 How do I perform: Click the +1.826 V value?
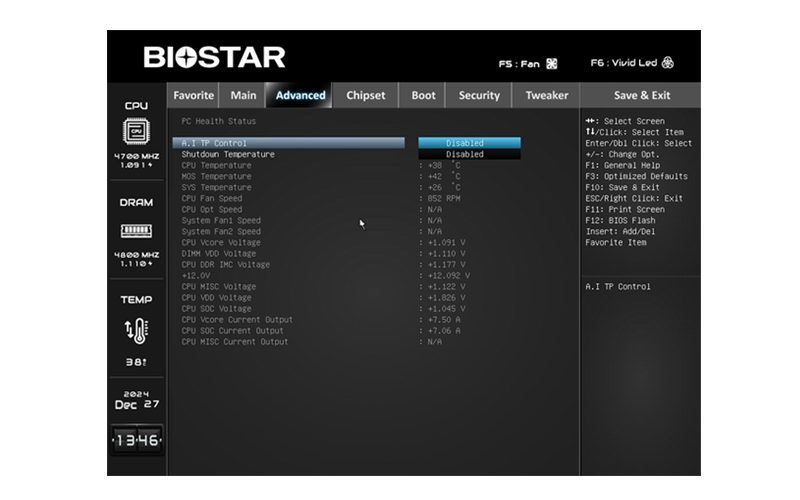446,297
